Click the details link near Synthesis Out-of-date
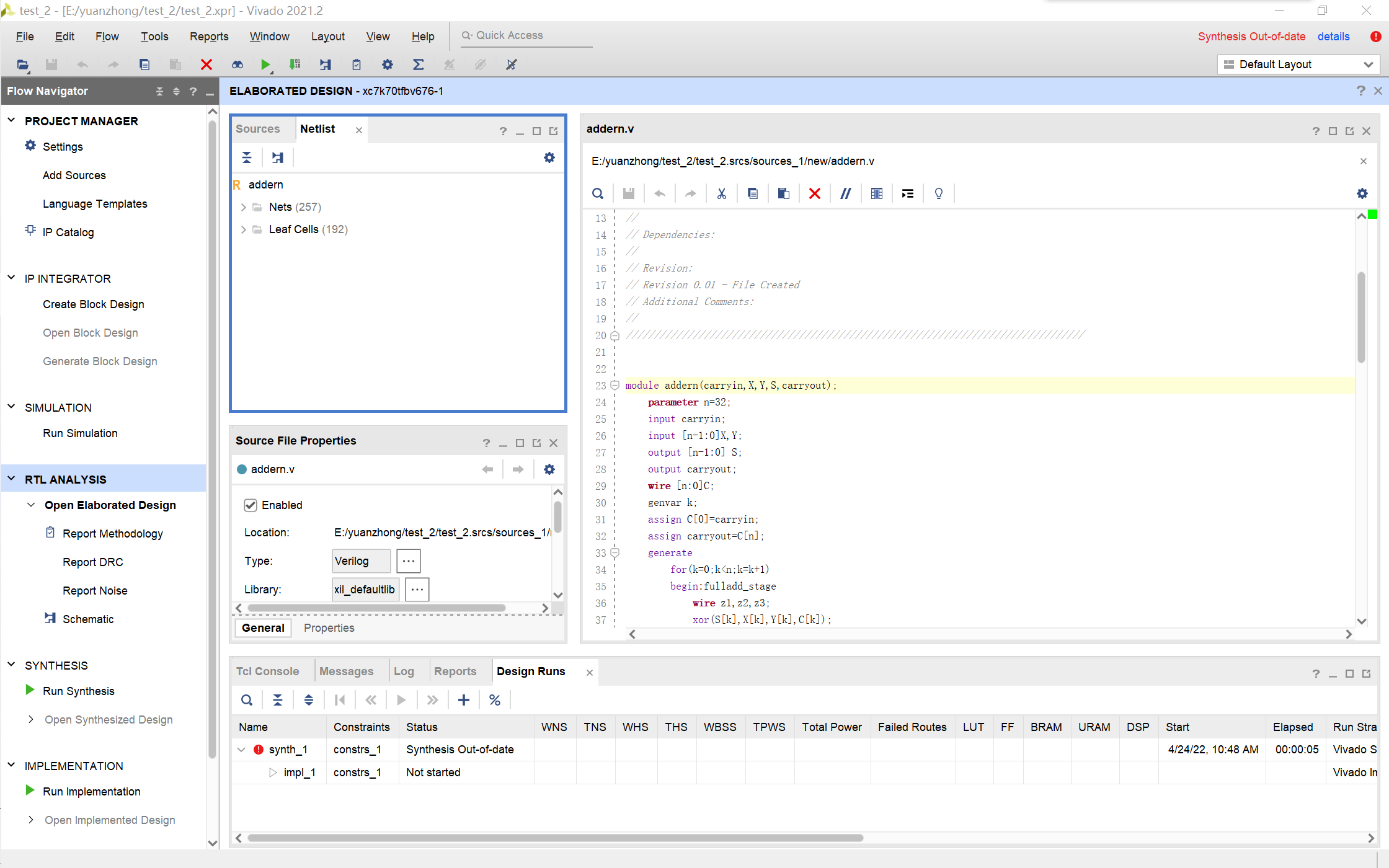The width and height of the screenshot is (1389, 868). (1333, 37)
